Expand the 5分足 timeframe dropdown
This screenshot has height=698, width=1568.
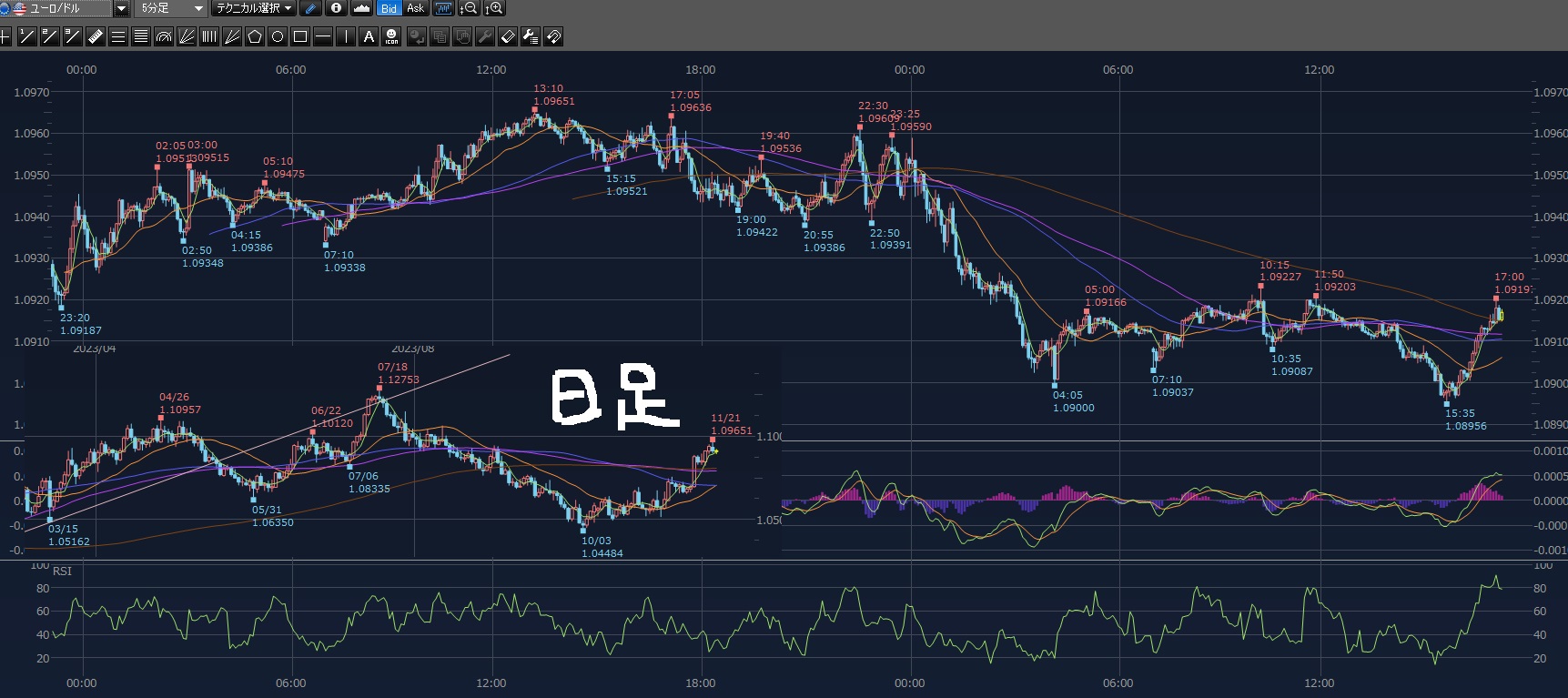[197, 8]
